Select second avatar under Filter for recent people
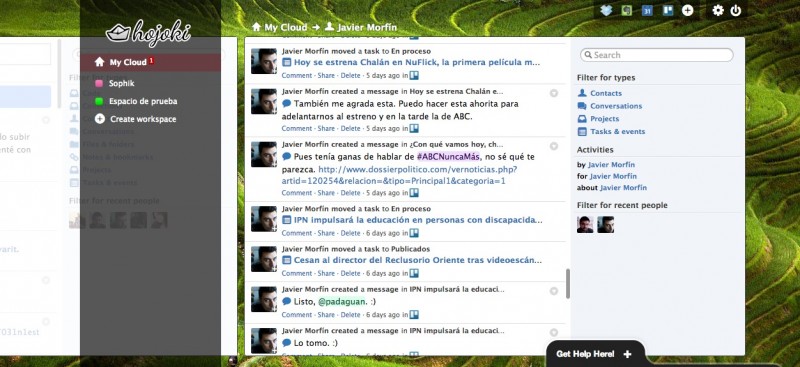This screenshot has width=800, height=367. tap(606, 225)
